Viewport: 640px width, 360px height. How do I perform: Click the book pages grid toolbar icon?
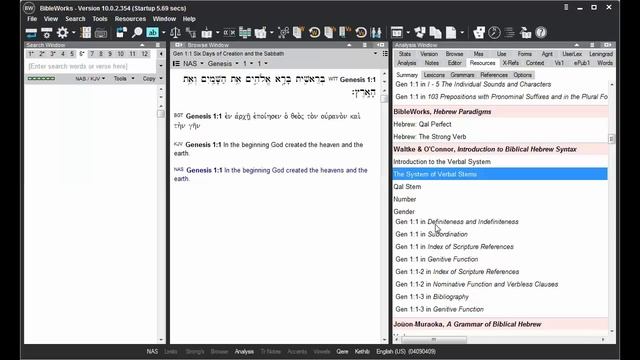pyautogui.click(x=86, y=32)
